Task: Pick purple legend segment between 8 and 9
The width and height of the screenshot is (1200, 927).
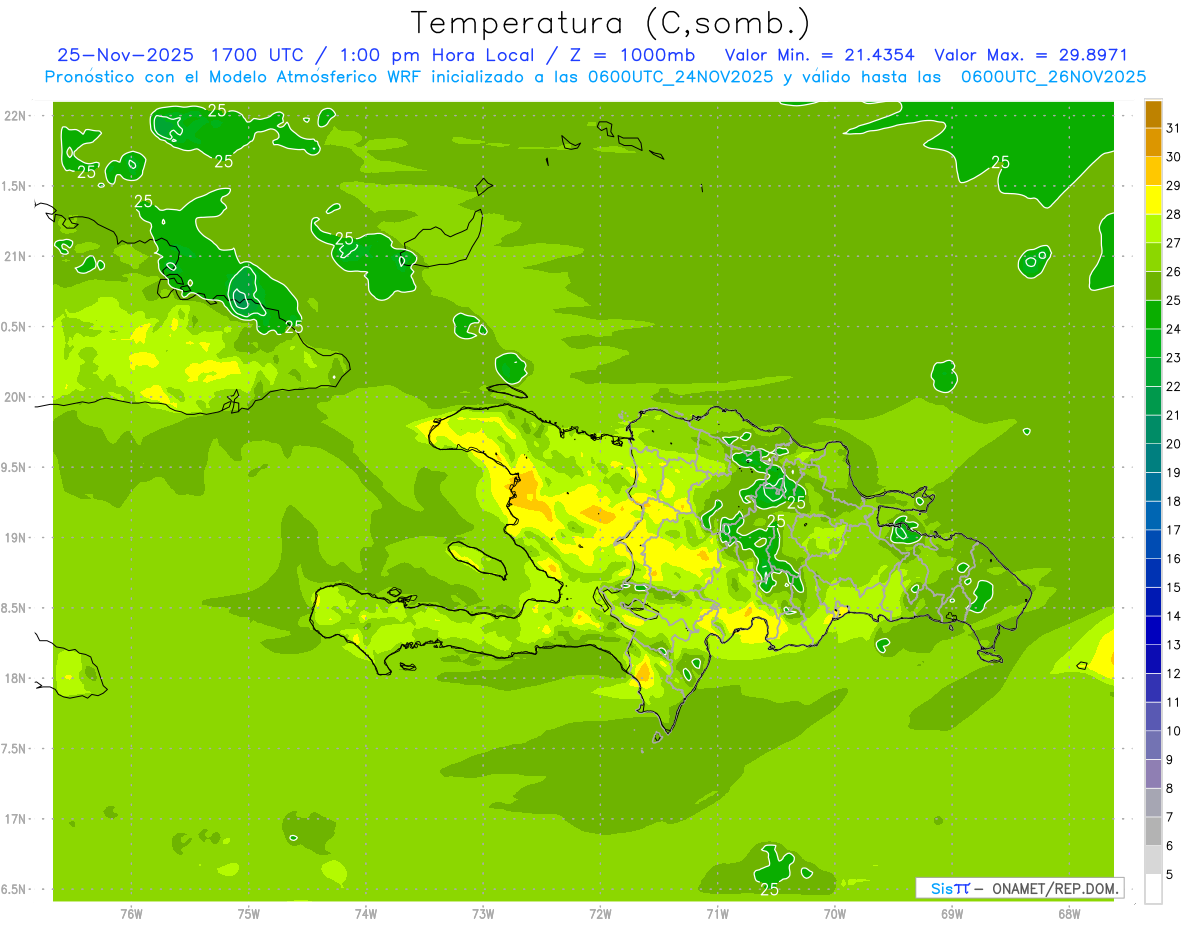Action: [x=1153, y=774]
